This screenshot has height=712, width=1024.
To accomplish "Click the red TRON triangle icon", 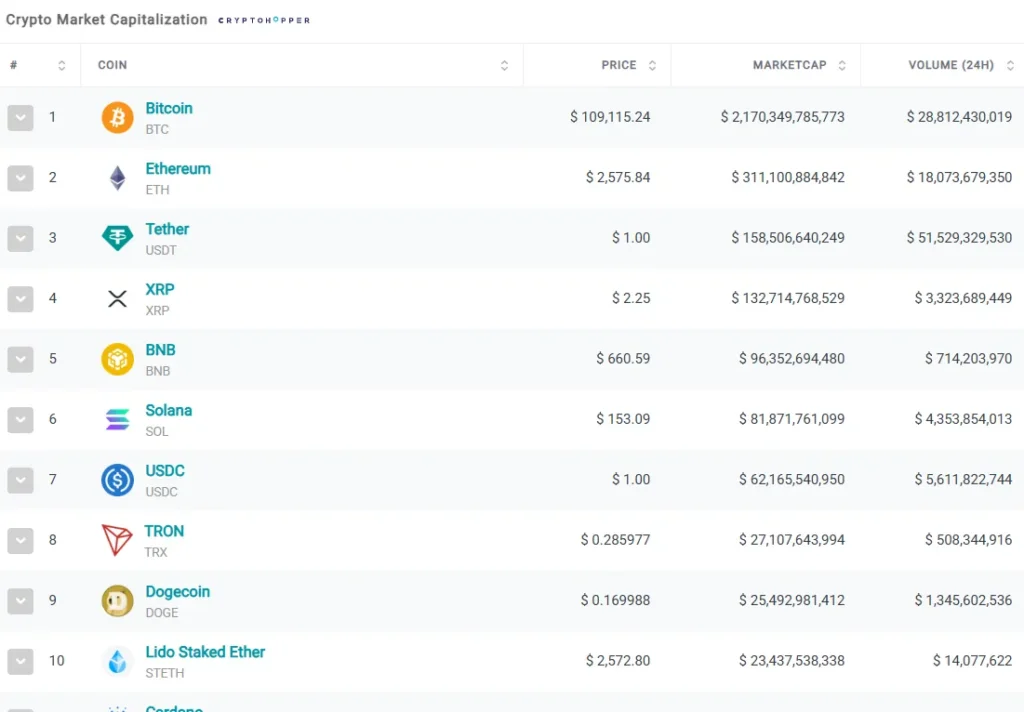I will [117, 540].
